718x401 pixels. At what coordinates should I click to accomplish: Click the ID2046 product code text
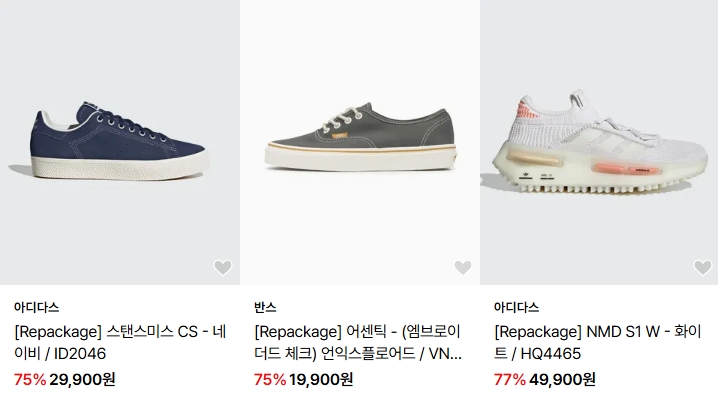80,353
